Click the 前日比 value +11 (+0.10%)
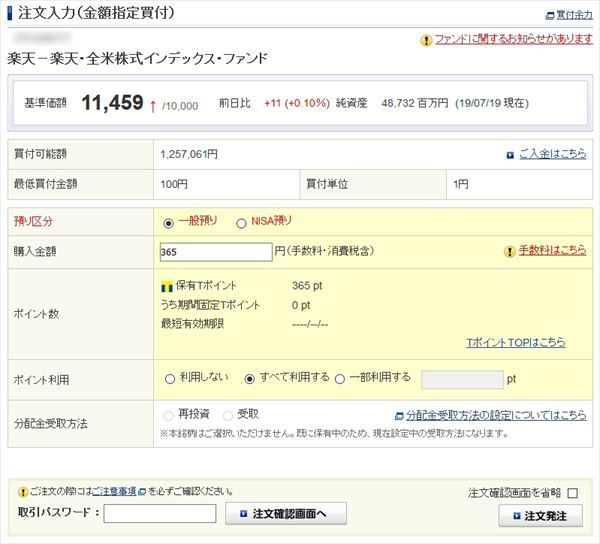Viewport: 600px width, 544px height. [297, 103]
